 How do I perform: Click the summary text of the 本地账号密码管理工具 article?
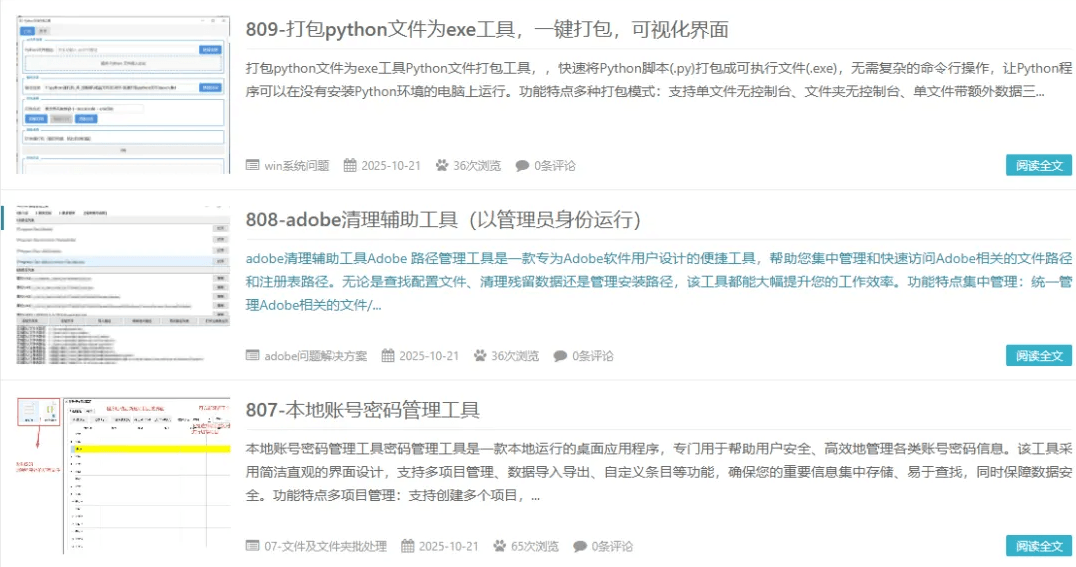[x=659, y=472]
